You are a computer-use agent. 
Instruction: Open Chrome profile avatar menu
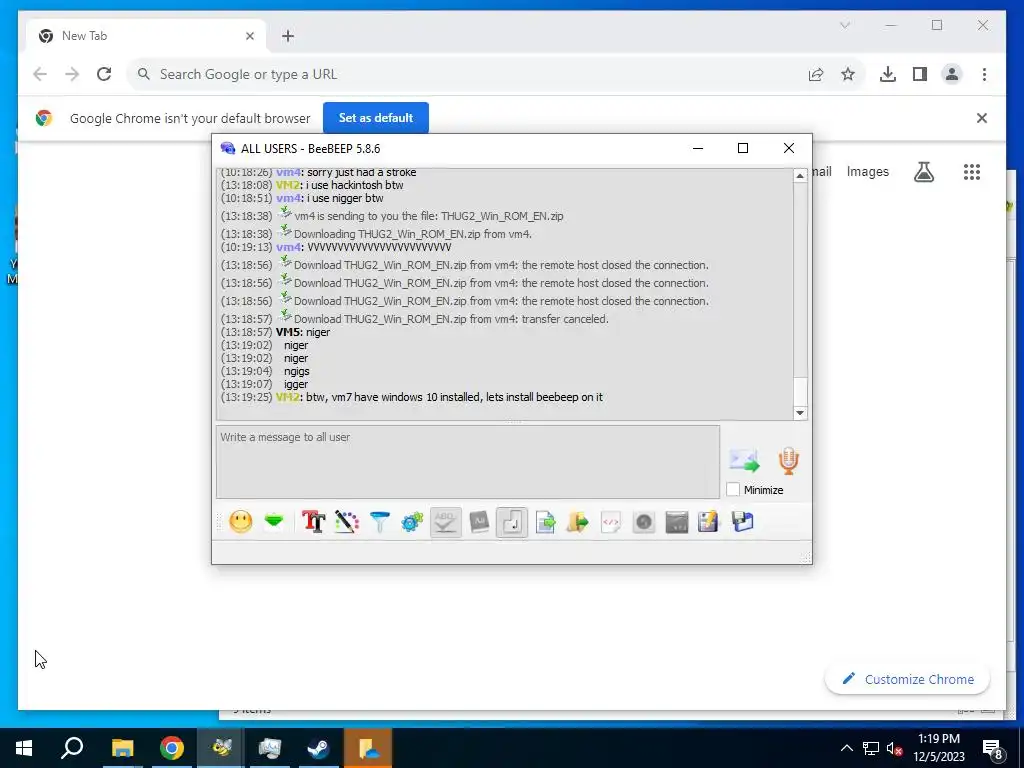point(952,74)
